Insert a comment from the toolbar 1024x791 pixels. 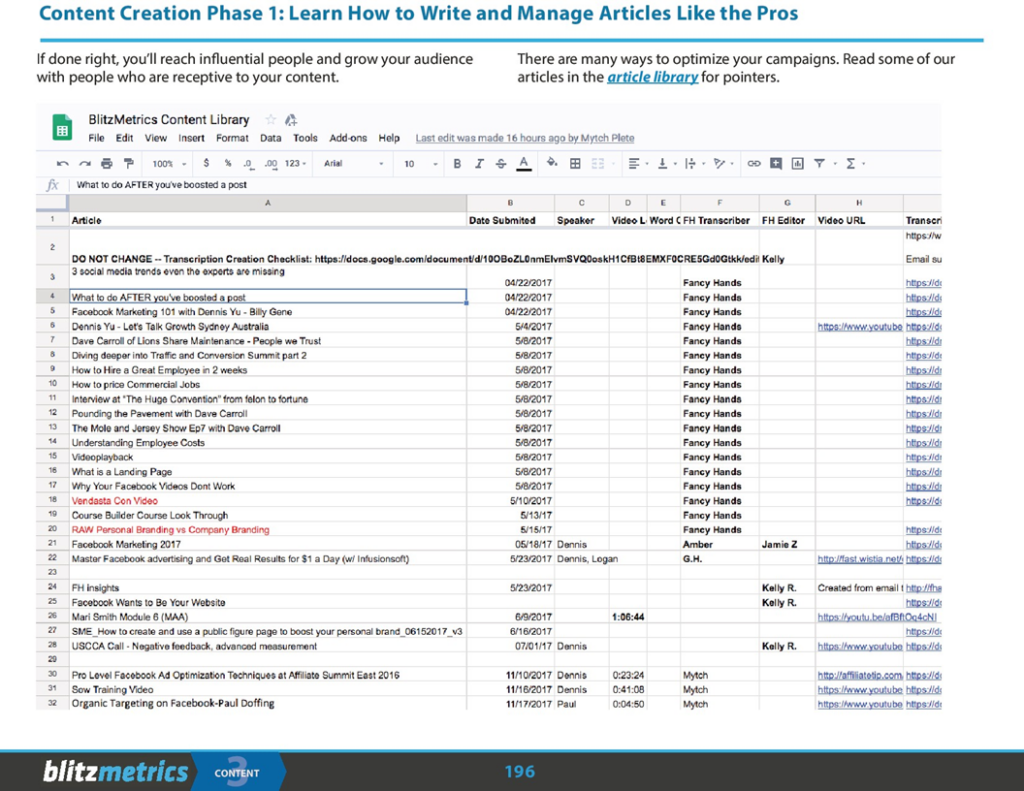[776, 163]
